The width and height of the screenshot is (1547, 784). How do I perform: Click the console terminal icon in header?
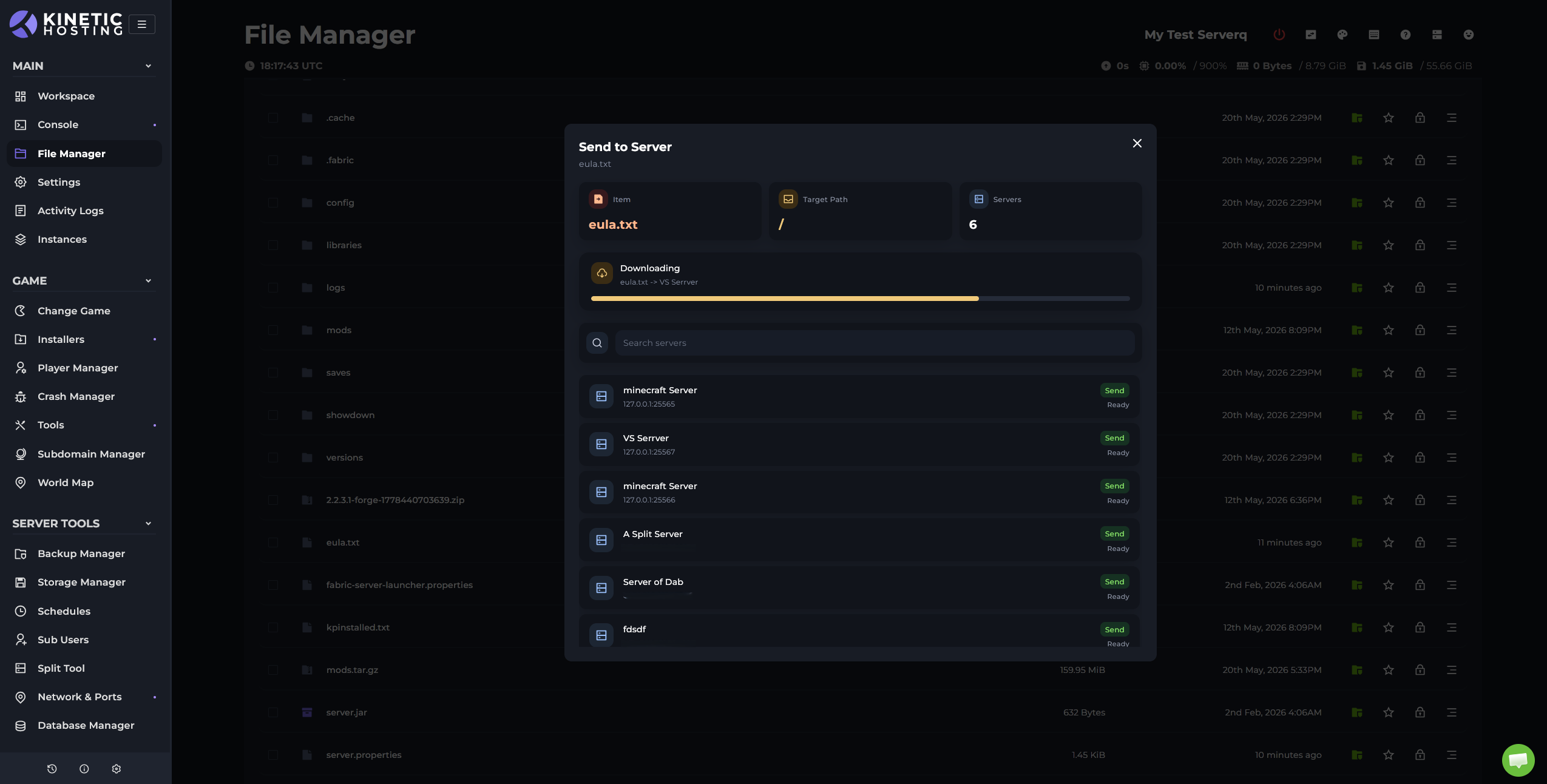click(1310, 35)
